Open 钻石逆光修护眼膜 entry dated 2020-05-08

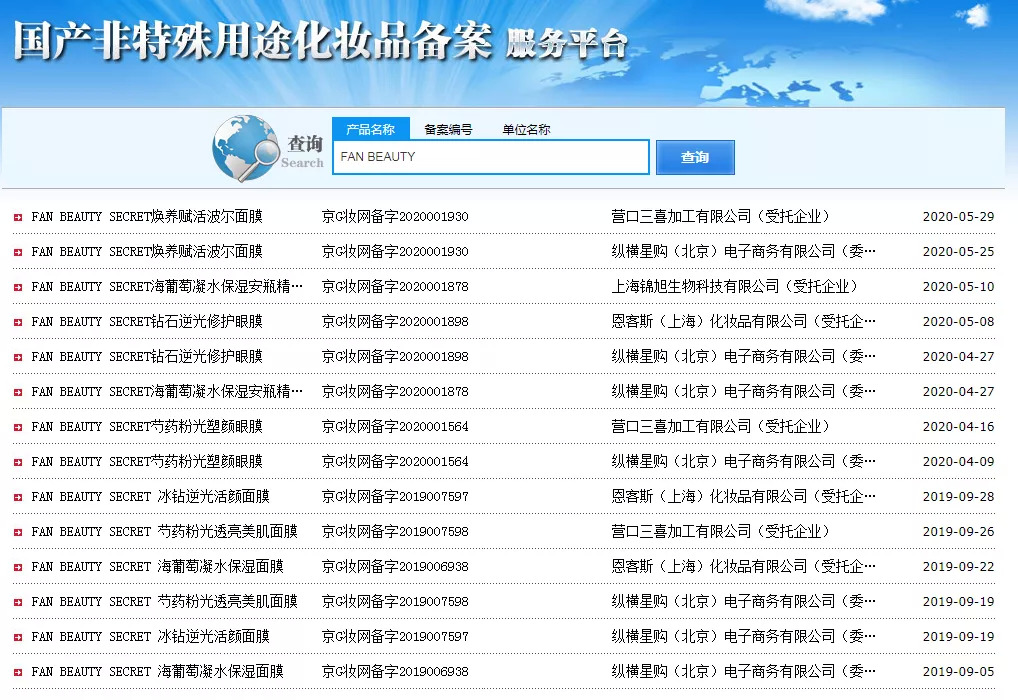coord(147,321)
